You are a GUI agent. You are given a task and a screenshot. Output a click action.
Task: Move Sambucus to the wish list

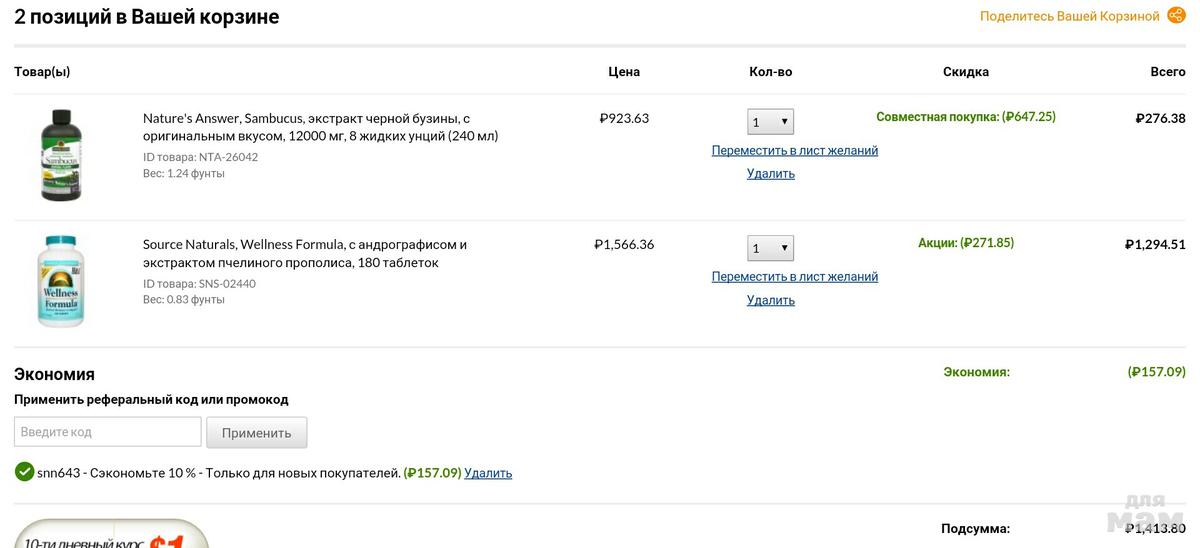tap(794, 151)
